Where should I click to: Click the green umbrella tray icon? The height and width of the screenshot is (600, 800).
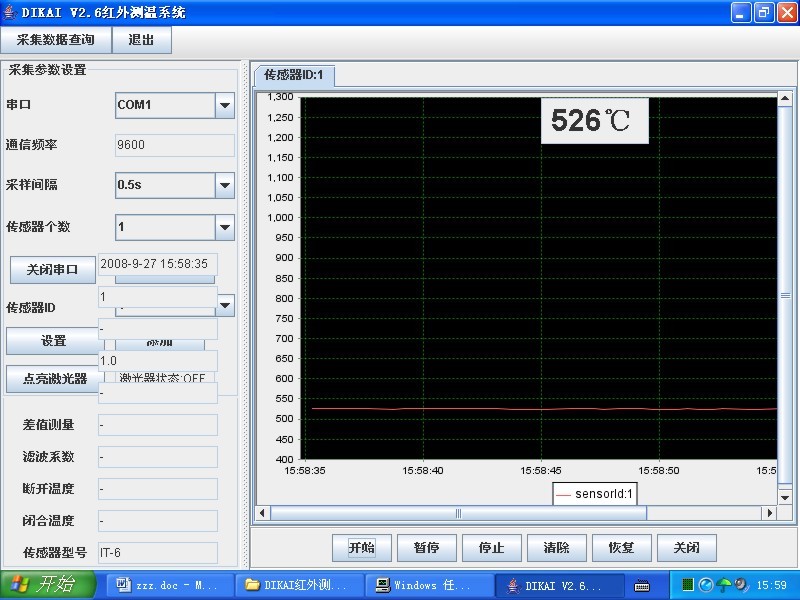click(x=723, y=585)
